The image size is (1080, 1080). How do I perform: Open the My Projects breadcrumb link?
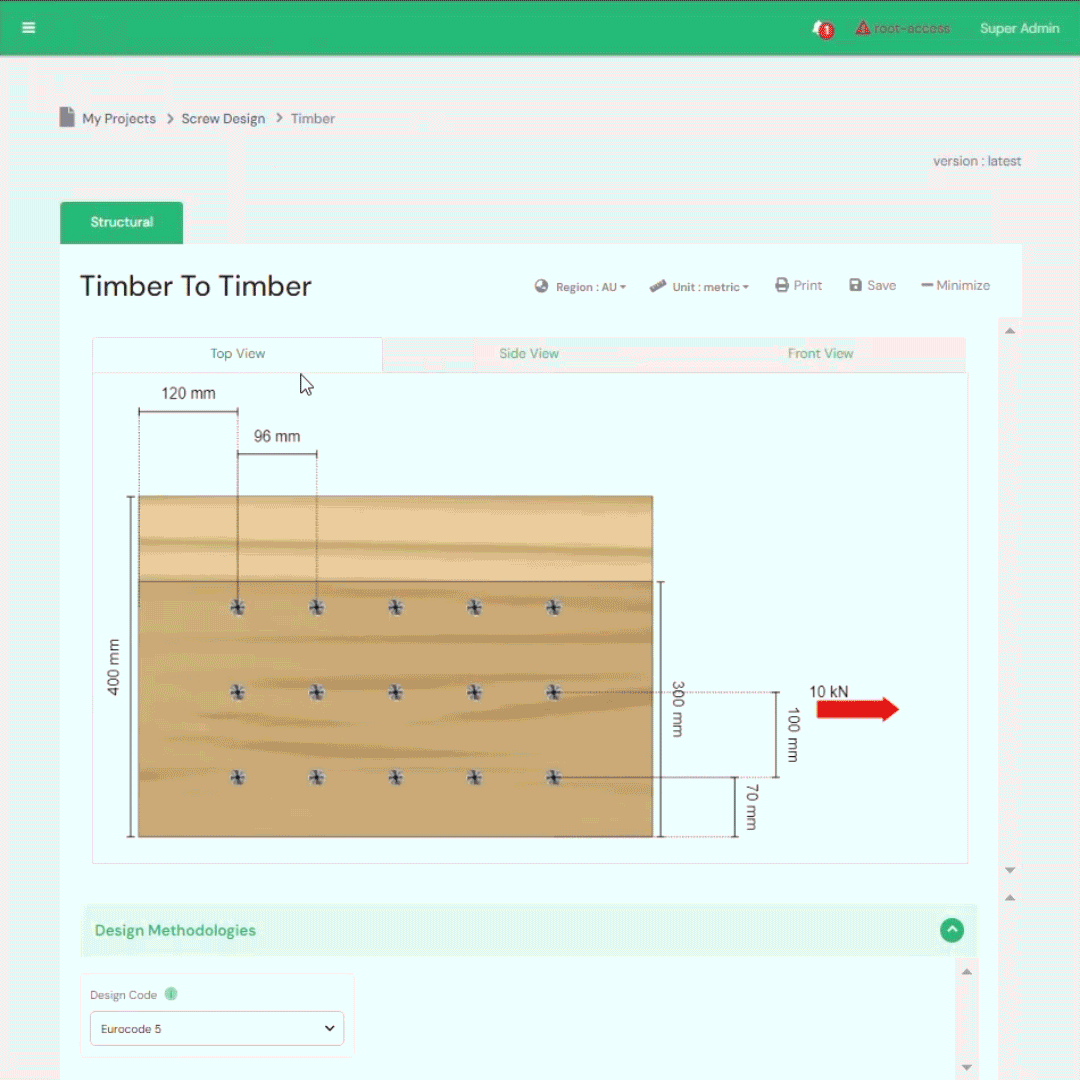pos(119,119)
